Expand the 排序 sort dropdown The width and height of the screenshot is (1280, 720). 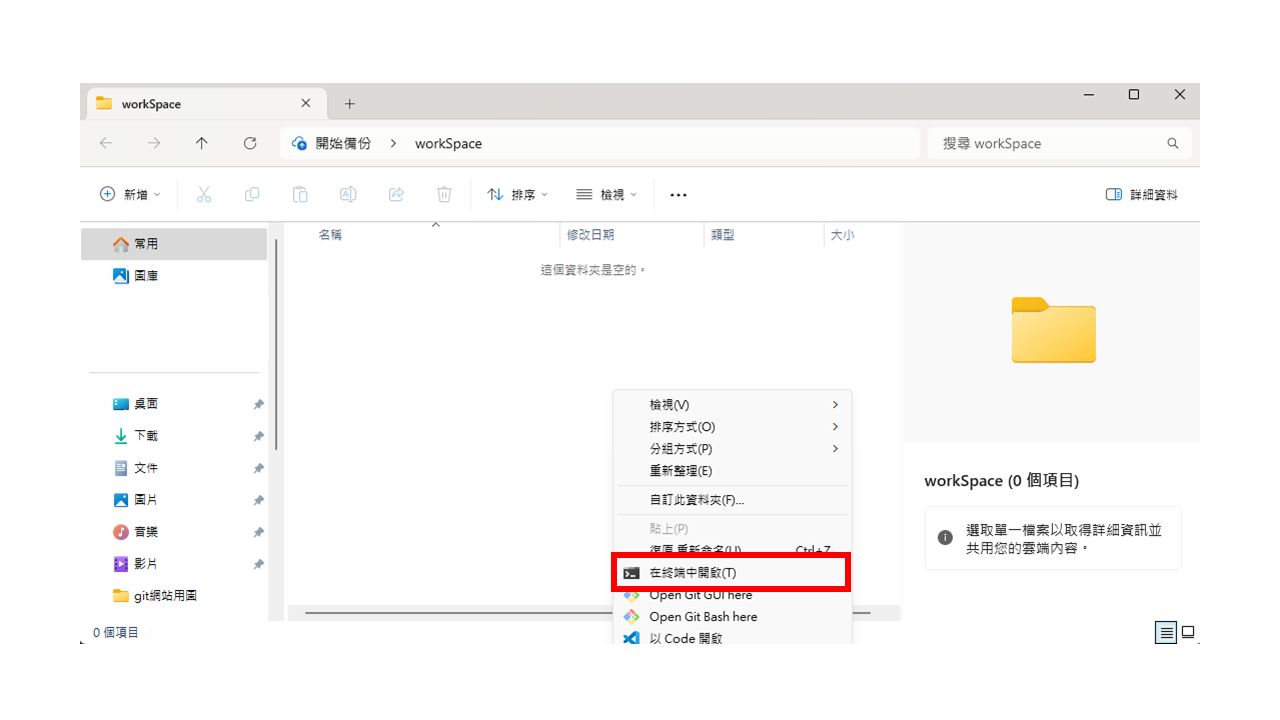pyautogui.click(x=517, y=195)
